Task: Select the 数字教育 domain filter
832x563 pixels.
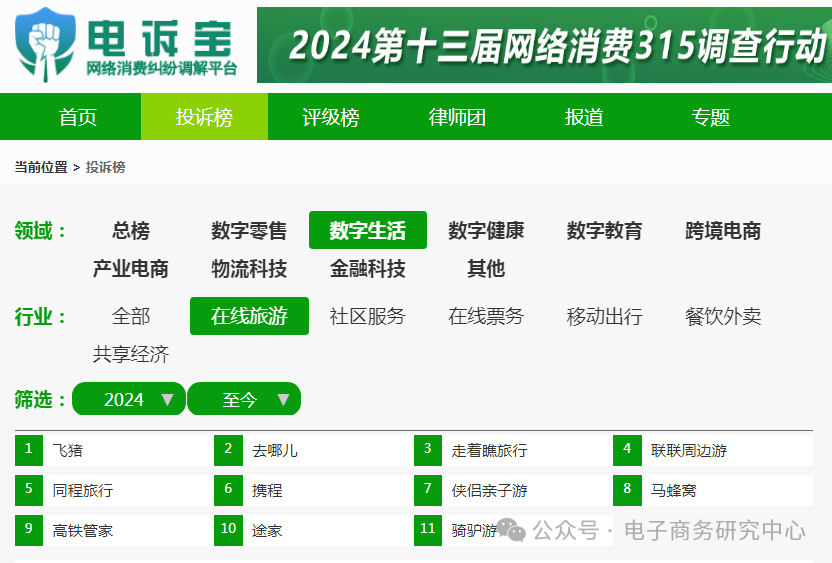Action: click(x=604, y=230)
